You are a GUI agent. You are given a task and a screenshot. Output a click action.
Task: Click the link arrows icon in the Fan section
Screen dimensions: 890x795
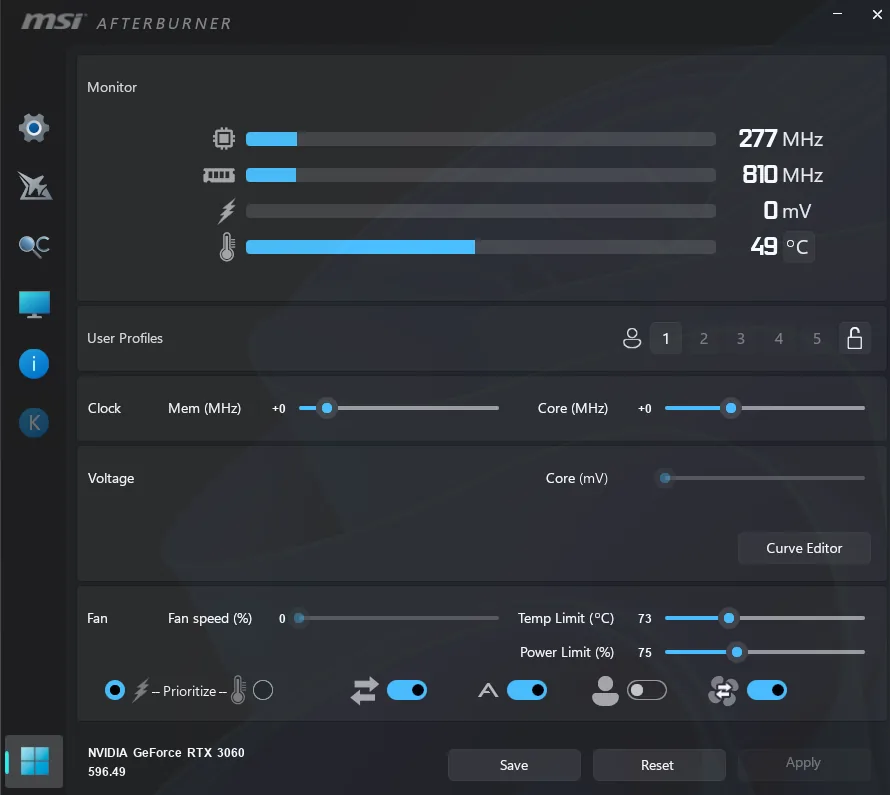pos(364,691)
